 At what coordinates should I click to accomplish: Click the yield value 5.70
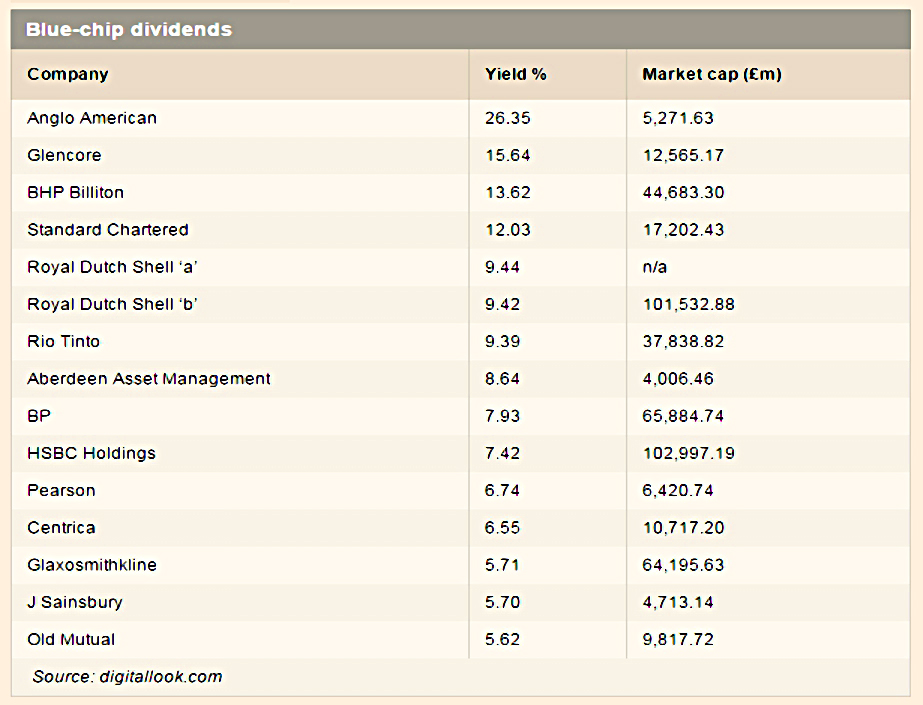point(502,602)
